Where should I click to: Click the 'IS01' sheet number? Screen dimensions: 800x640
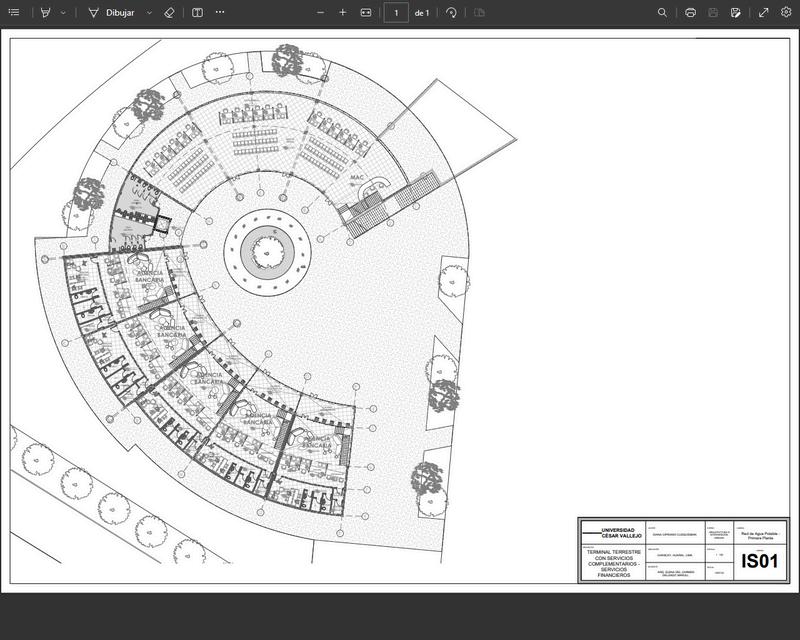click(760, 561)
